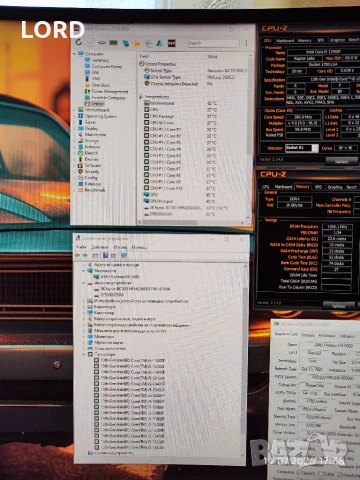Expand the Operating System node in AIDA64

tap(74, 116)
